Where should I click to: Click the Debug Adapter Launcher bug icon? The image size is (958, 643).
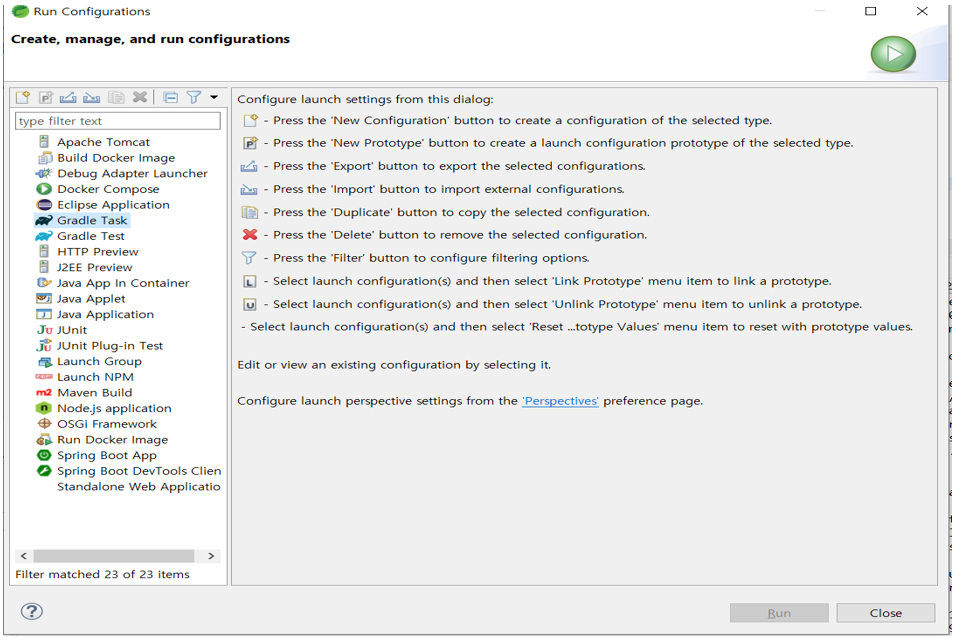[x=44, y=174]
